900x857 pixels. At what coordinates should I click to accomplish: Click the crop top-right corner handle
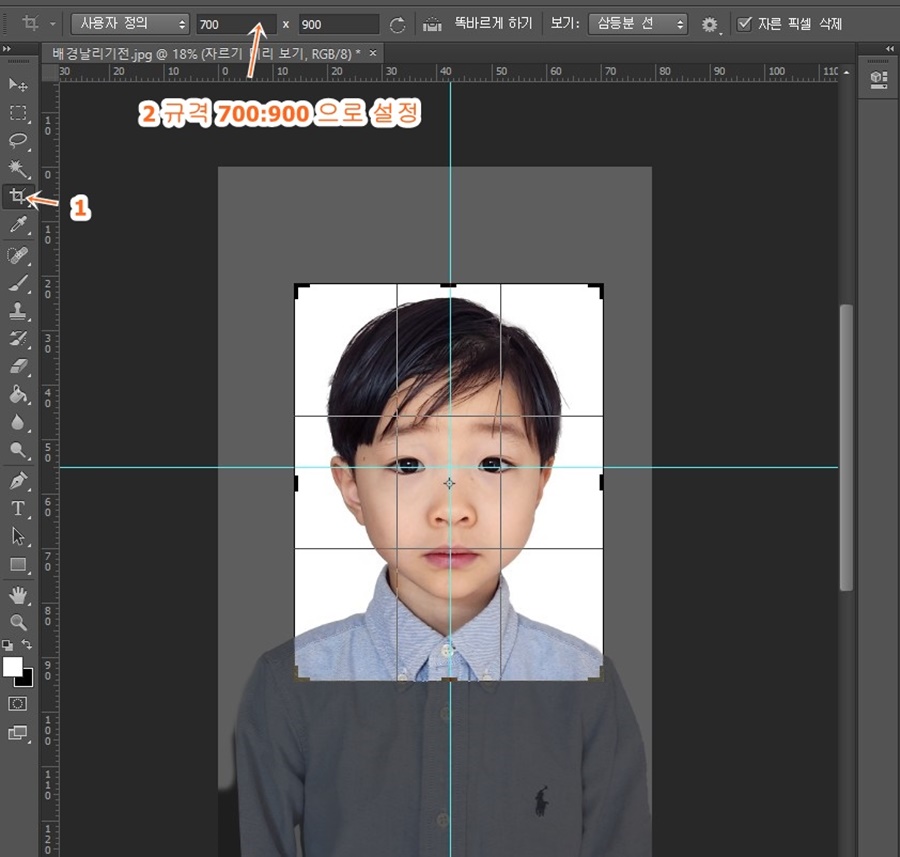click(x=601, y=286)
